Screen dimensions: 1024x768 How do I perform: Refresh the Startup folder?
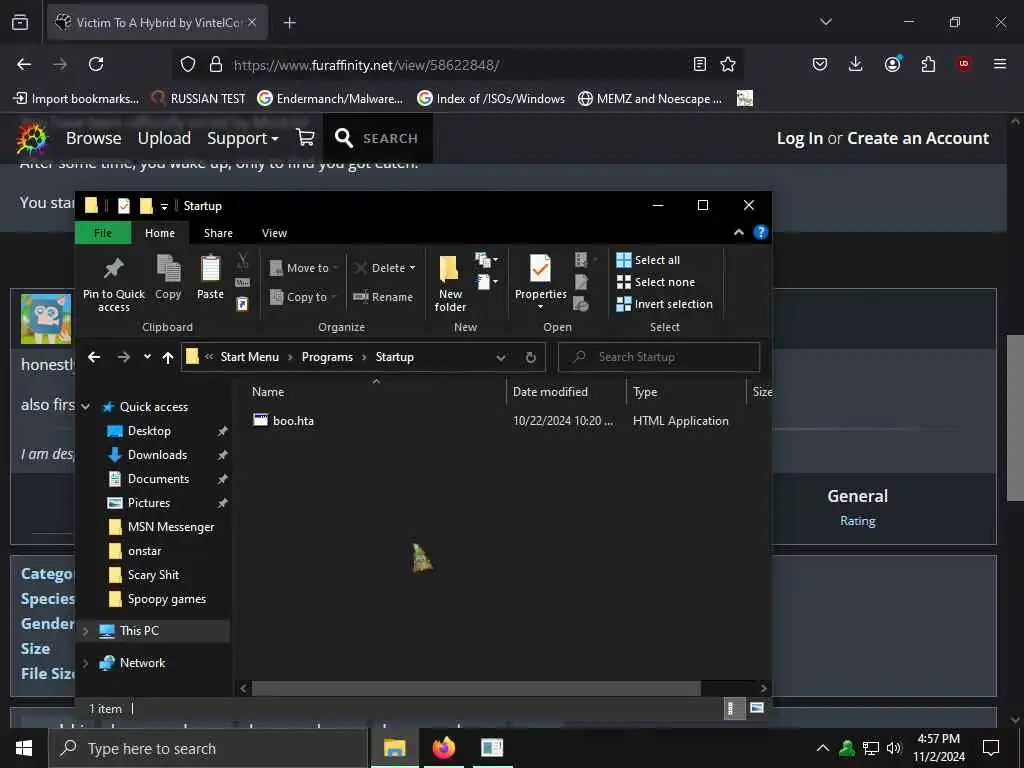(x=531, y=358)
